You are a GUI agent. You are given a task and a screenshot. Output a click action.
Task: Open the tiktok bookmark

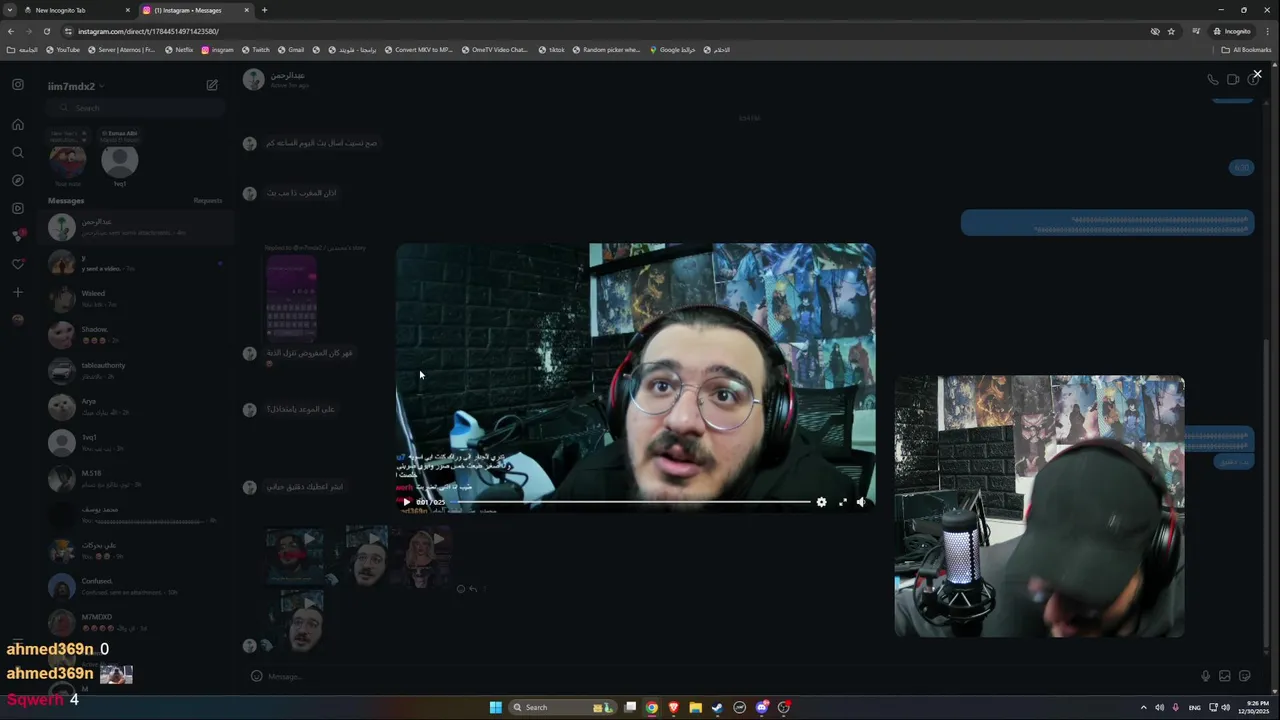coord(552,50)
